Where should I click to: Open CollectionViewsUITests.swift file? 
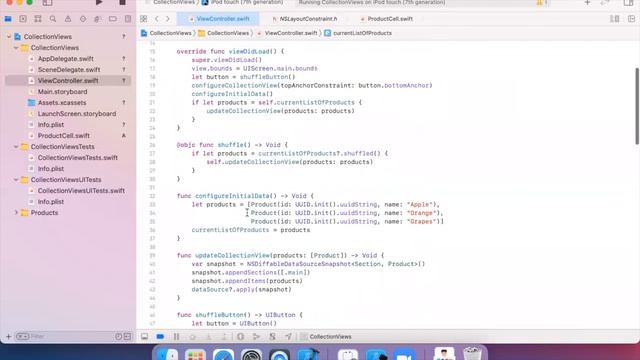click(x=81, y=191)
